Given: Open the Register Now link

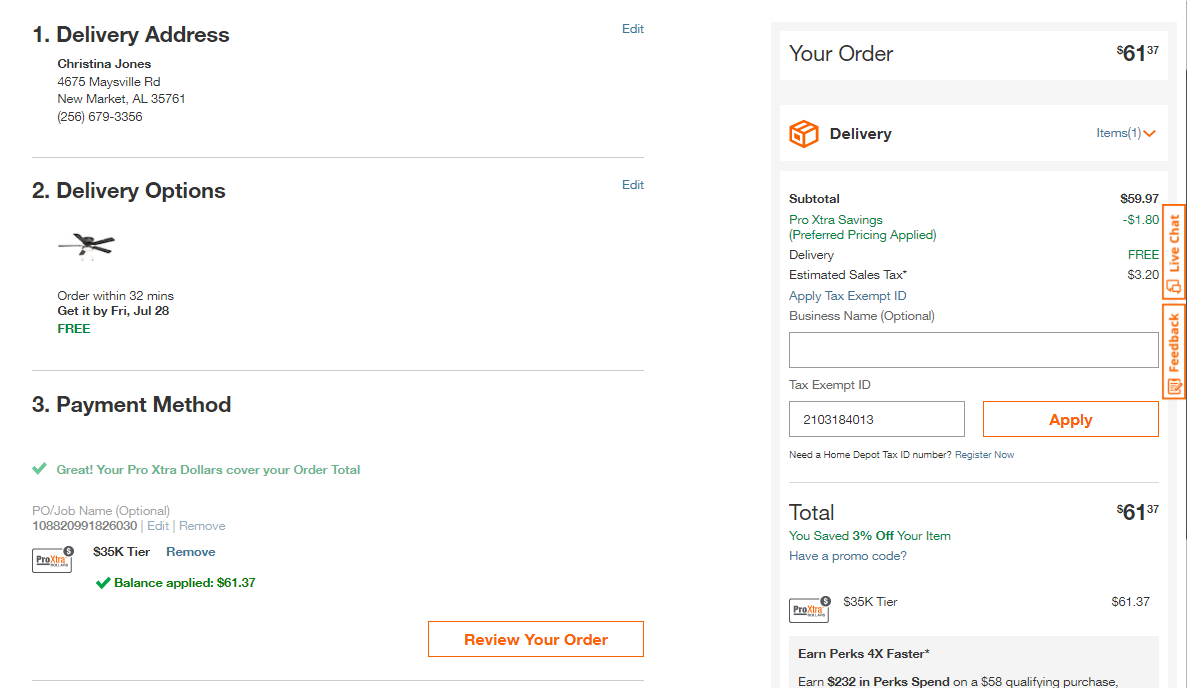Looking at the screenshot, I should 984,455.
